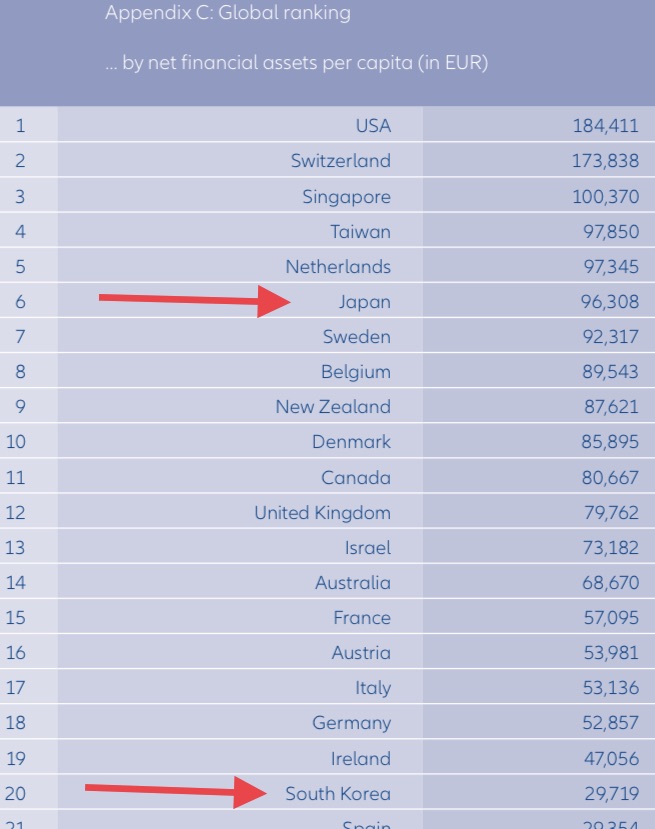This screenshot has width=655, height=829.
Task: Click the rank number 13 beside Israel
Action: pos(15,548)
